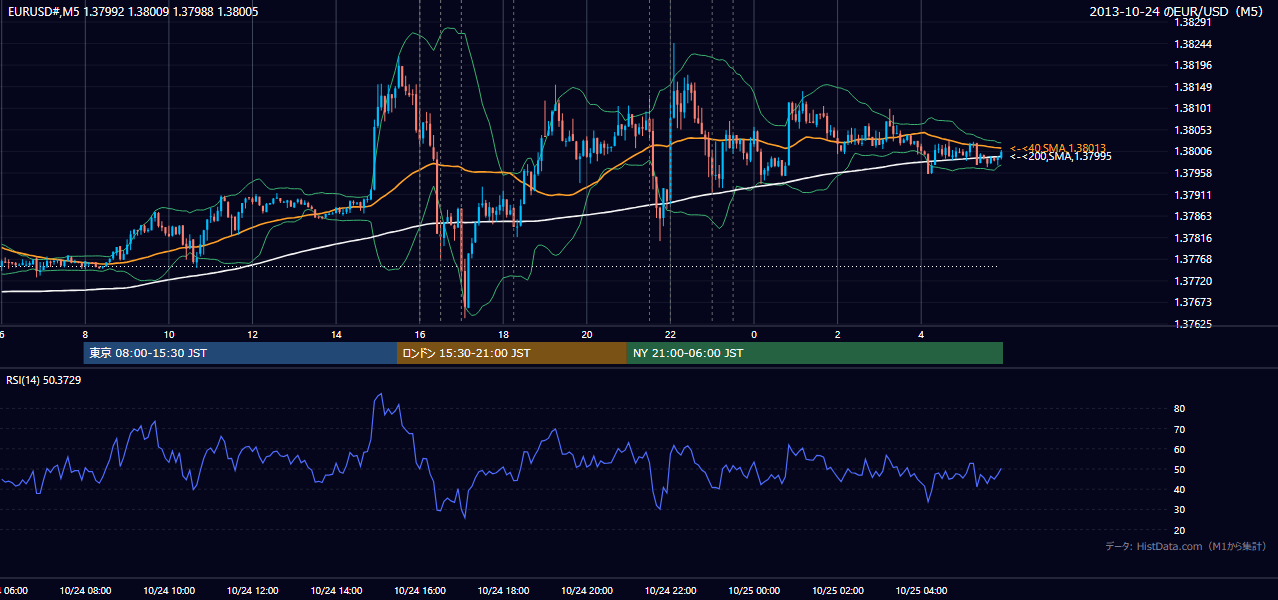Click hour label 20 under the price chart
The image size is (1278, 600).
click(x=587, y=334)
